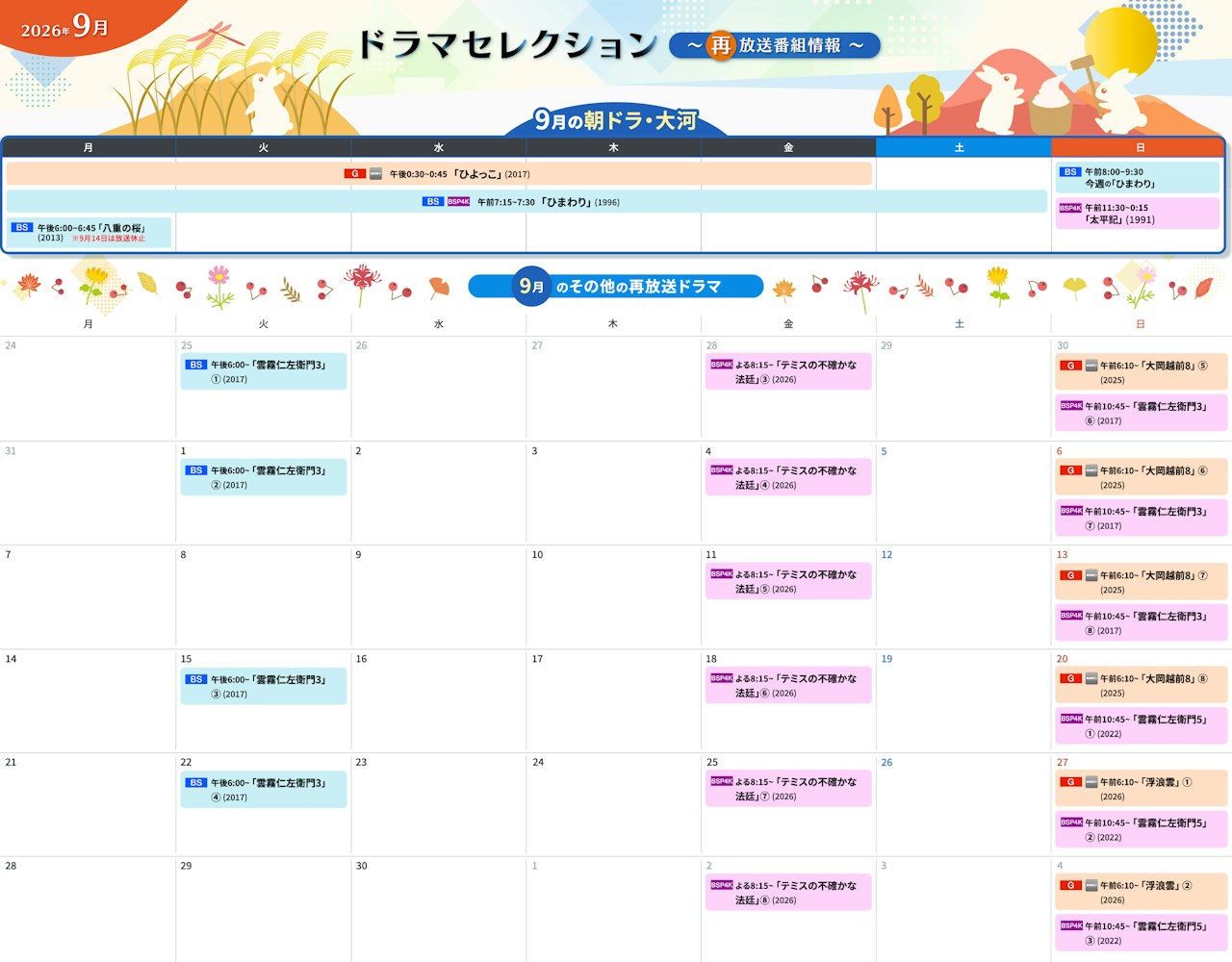The image size is (1232, 962).
Task: Open the 八重の桜 (2013) entry
Action: pyautogui.click(x=89, y=233)
